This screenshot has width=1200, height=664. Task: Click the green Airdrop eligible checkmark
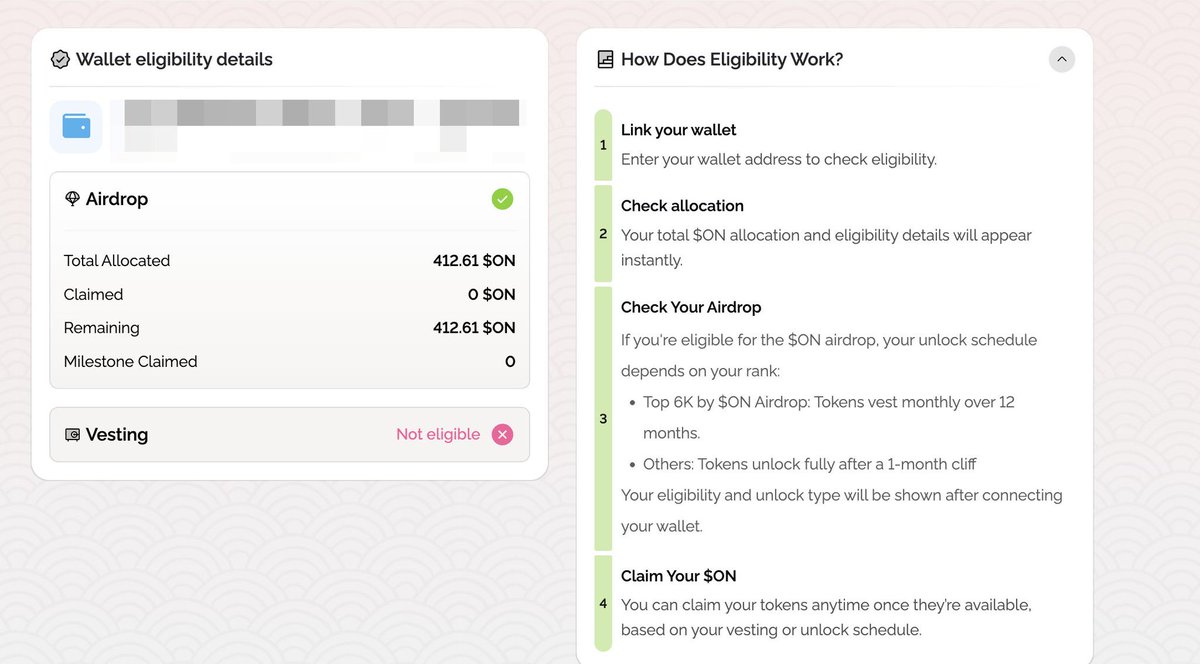click(502, 199)
